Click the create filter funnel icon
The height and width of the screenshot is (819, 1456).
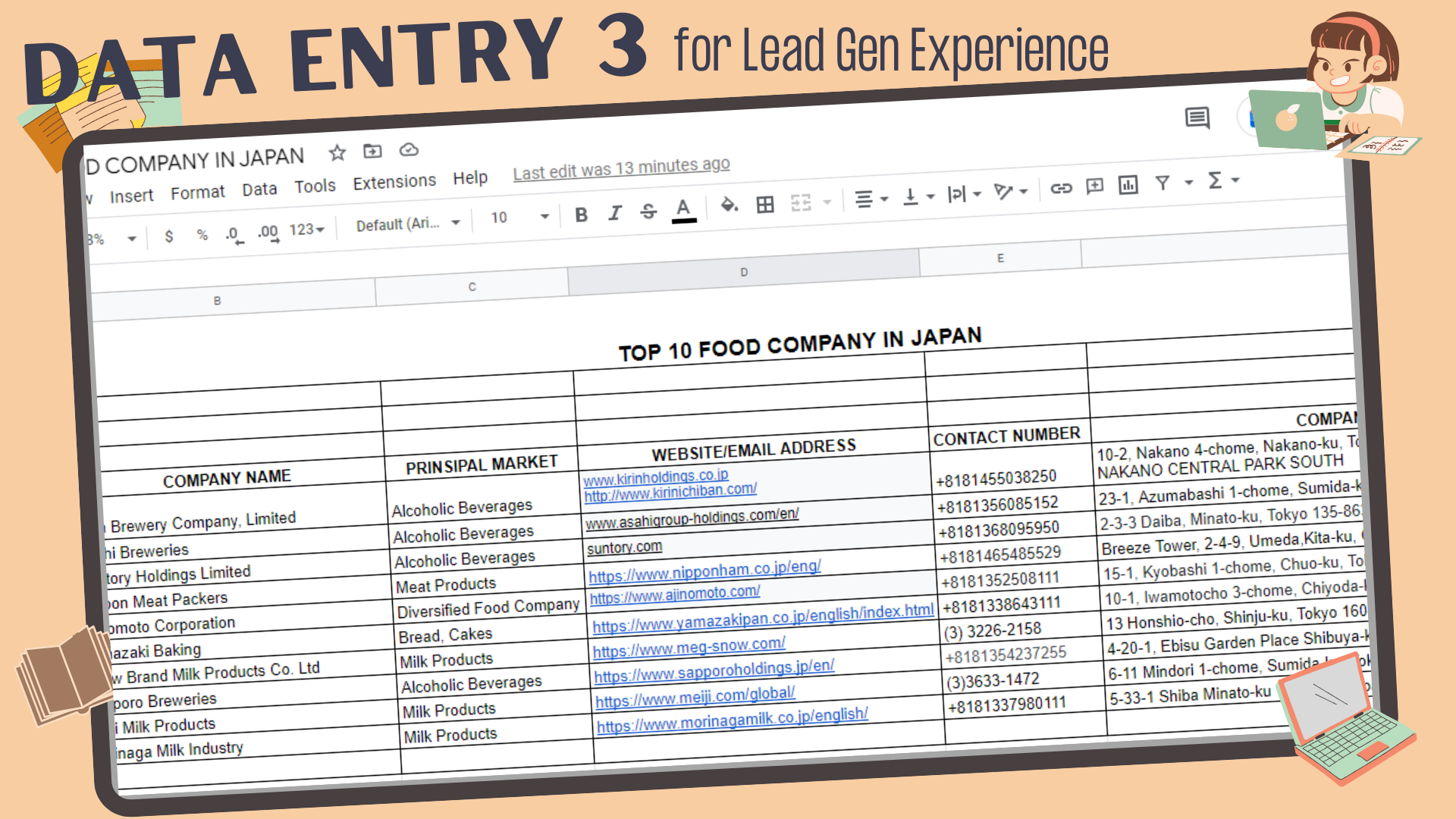point(1163,183)
